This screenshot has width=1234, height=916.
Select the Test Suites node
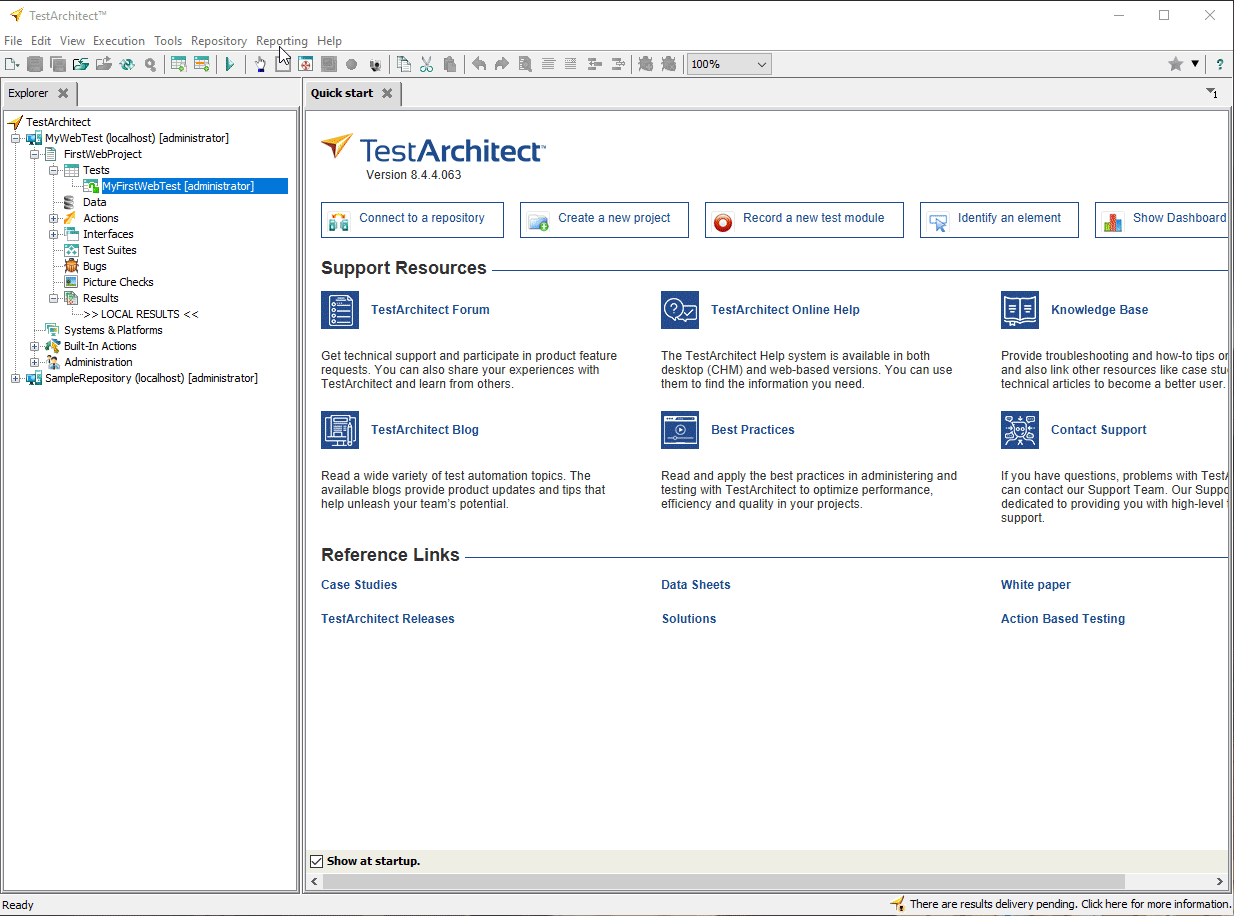point(109,250)
